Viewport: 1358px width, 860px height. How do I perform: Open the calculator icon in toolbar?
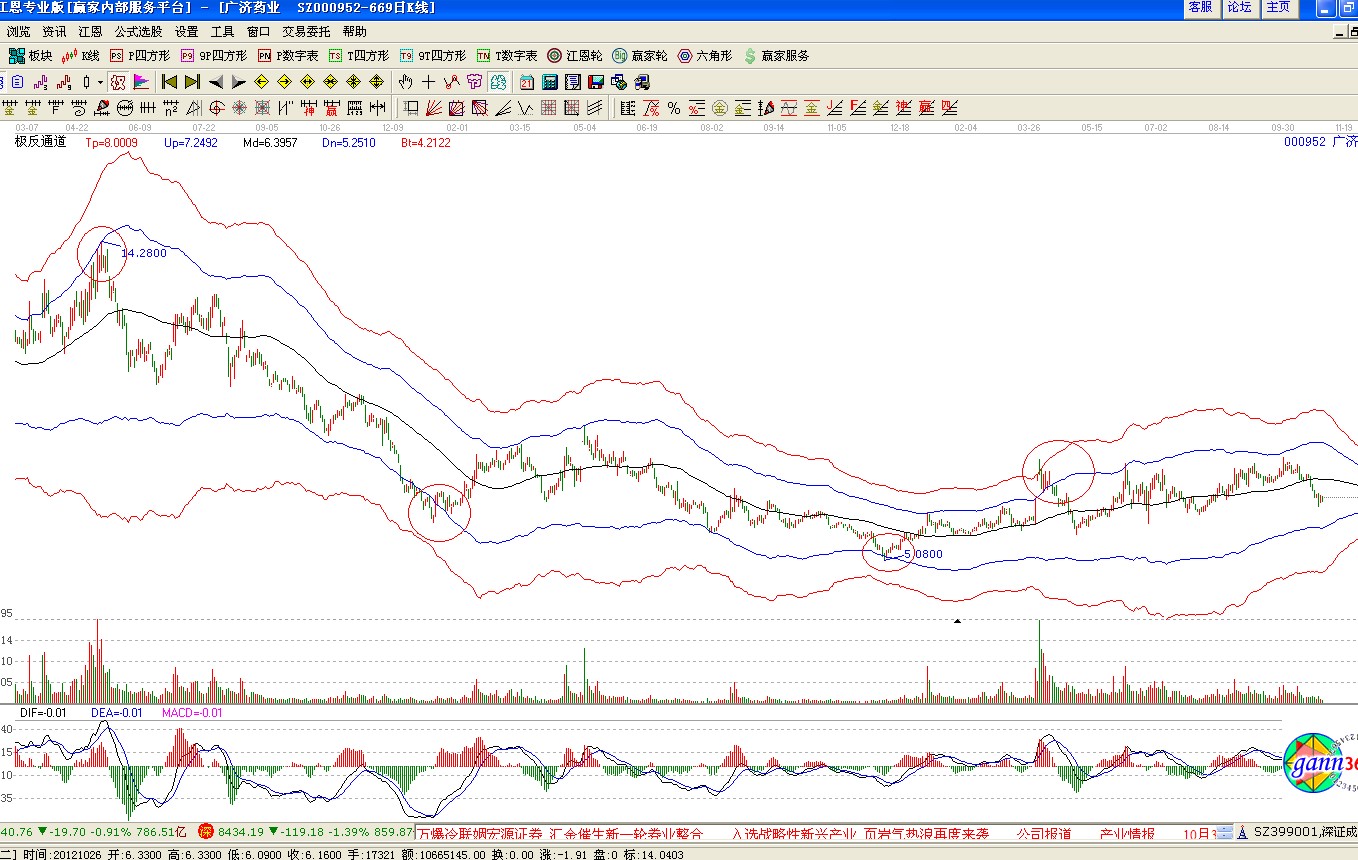550,82
